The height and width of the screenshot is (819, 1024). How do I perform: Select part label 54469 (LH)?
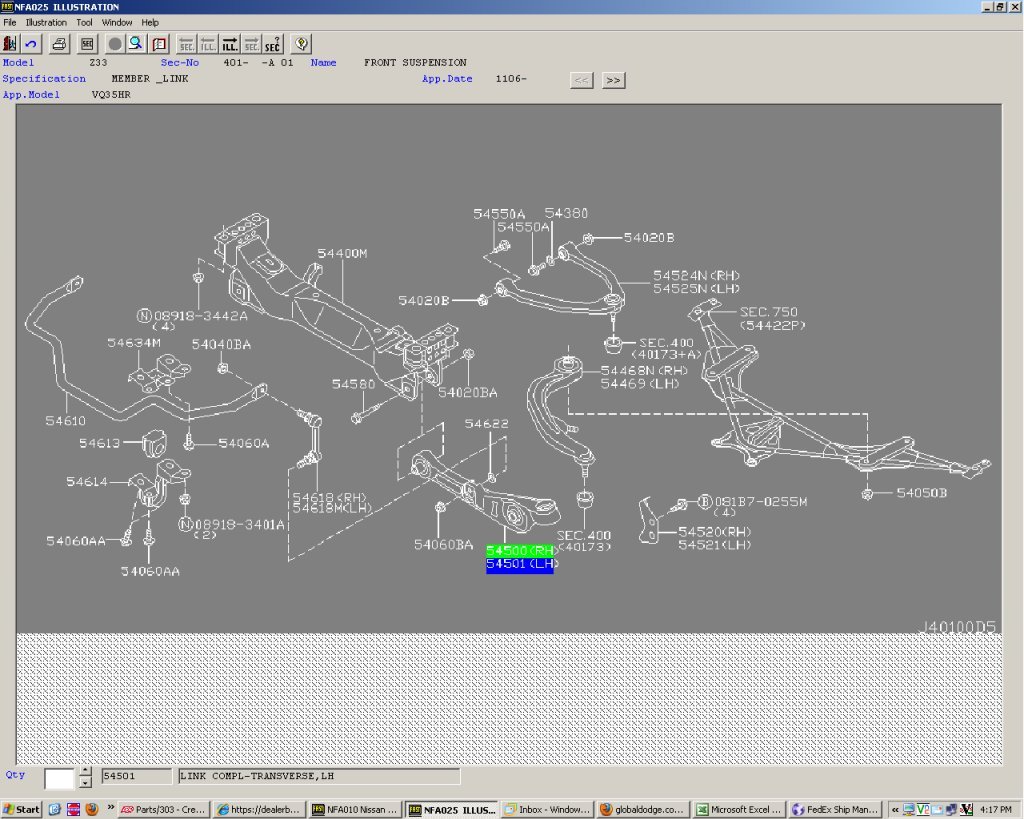point(640,383)
